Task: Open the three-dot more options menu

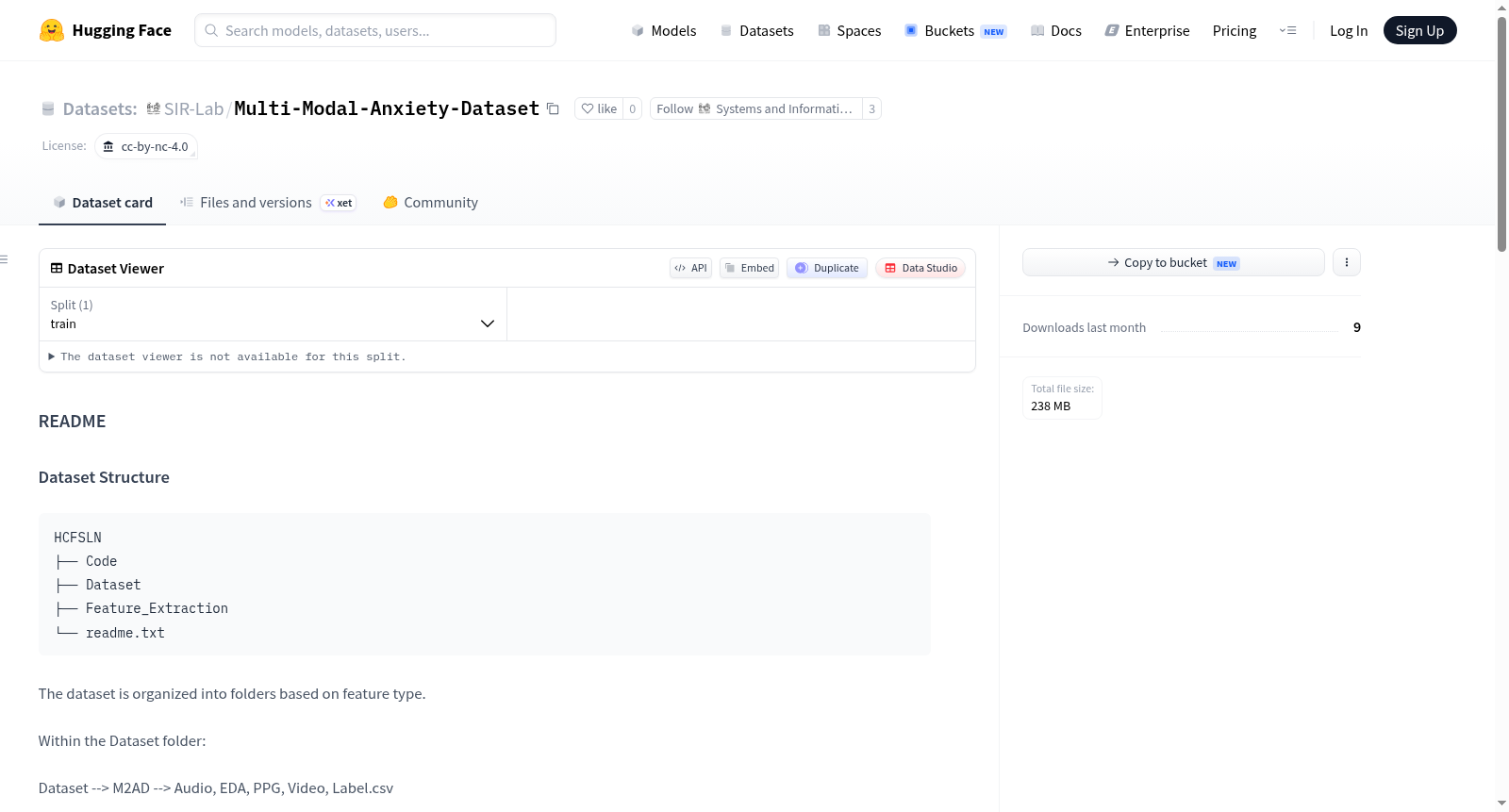Action: [1347, 262]
